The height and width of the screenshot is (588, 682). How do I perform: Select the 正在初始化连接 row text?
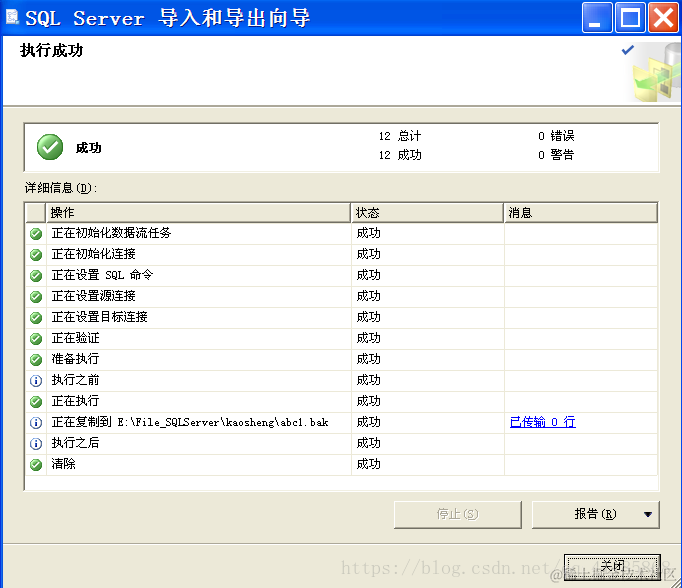pyautogui.click(x=94, y=254)
